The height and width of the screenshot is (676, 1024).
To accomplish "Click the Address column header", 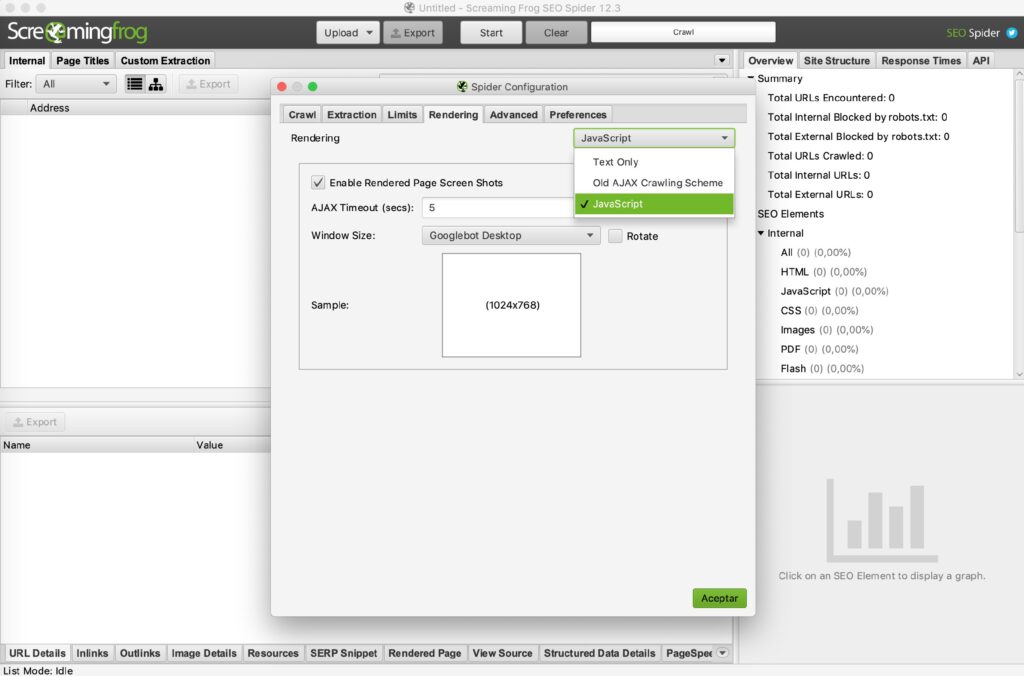I will [x=49, y=108].
